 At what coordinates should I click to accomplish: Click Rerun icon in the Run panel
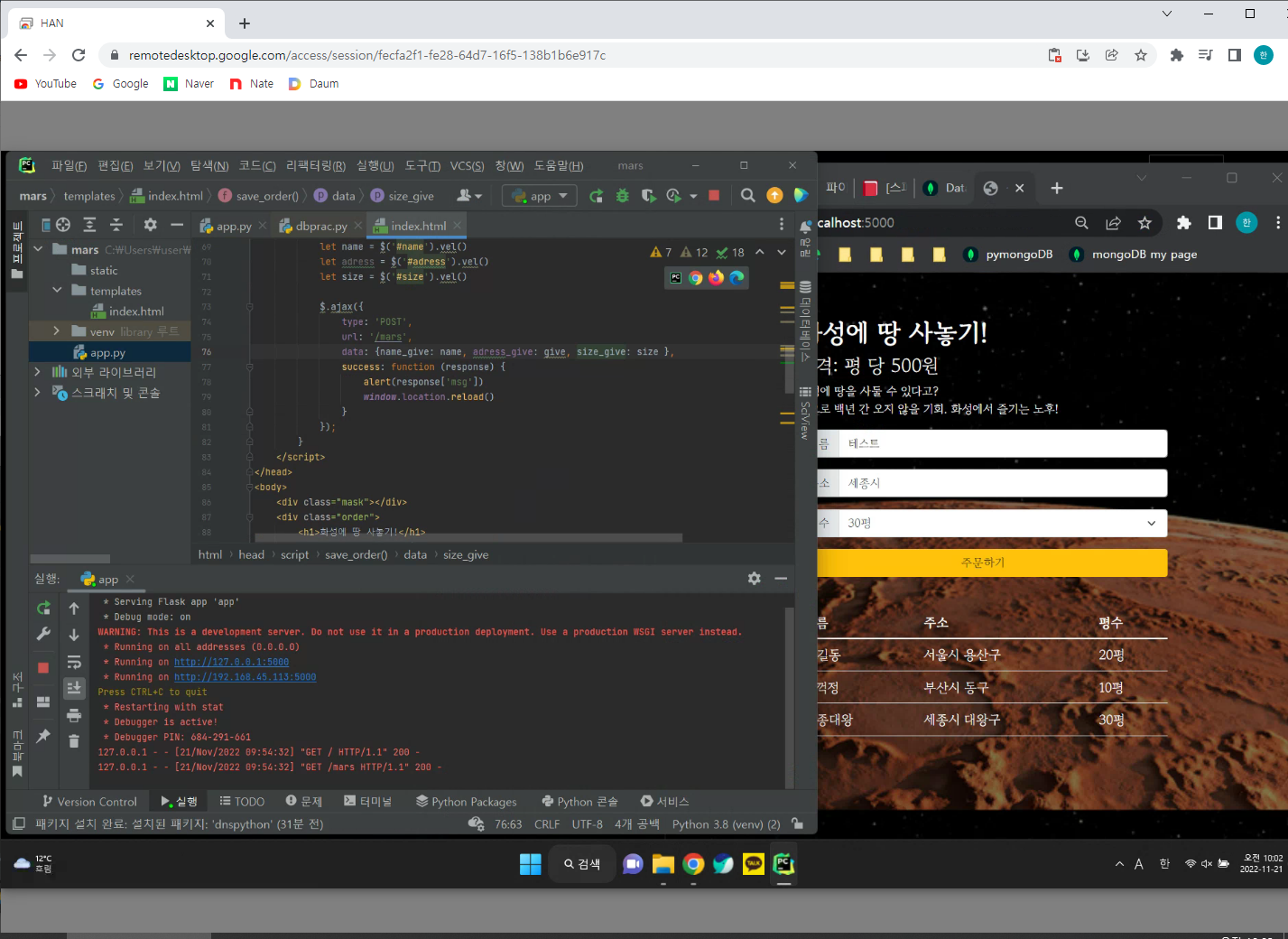click(x=43, y=609)
